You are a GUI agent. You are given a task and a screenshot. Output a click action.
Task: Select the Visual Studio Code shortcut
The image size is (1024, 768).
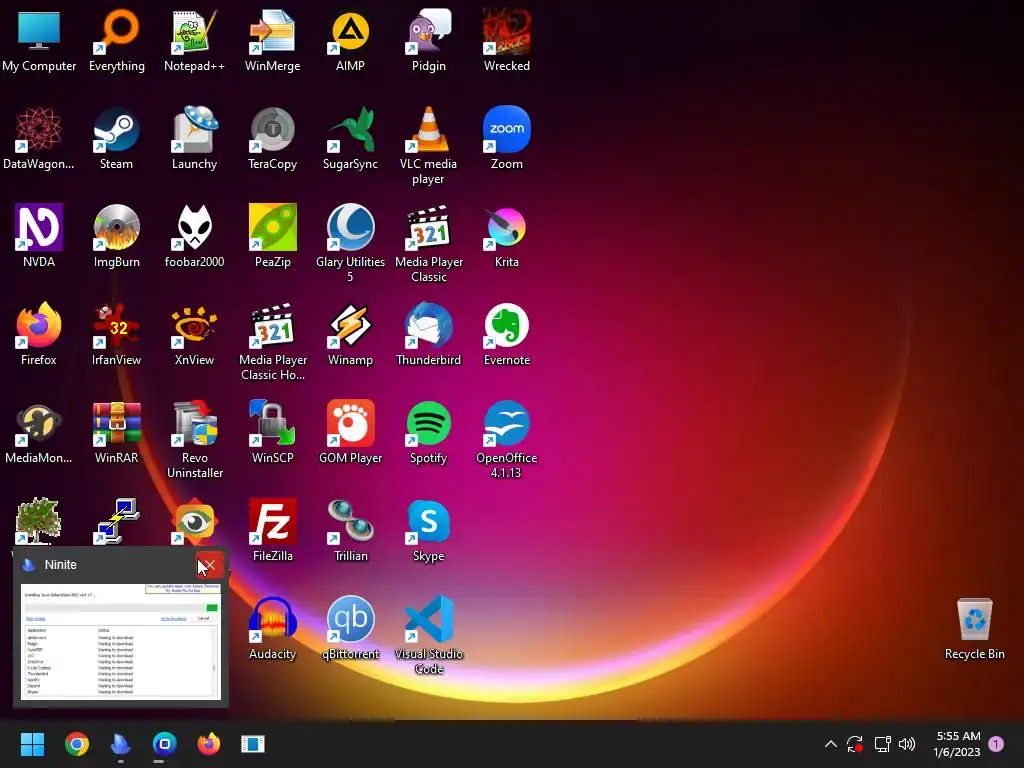[428, 636]
